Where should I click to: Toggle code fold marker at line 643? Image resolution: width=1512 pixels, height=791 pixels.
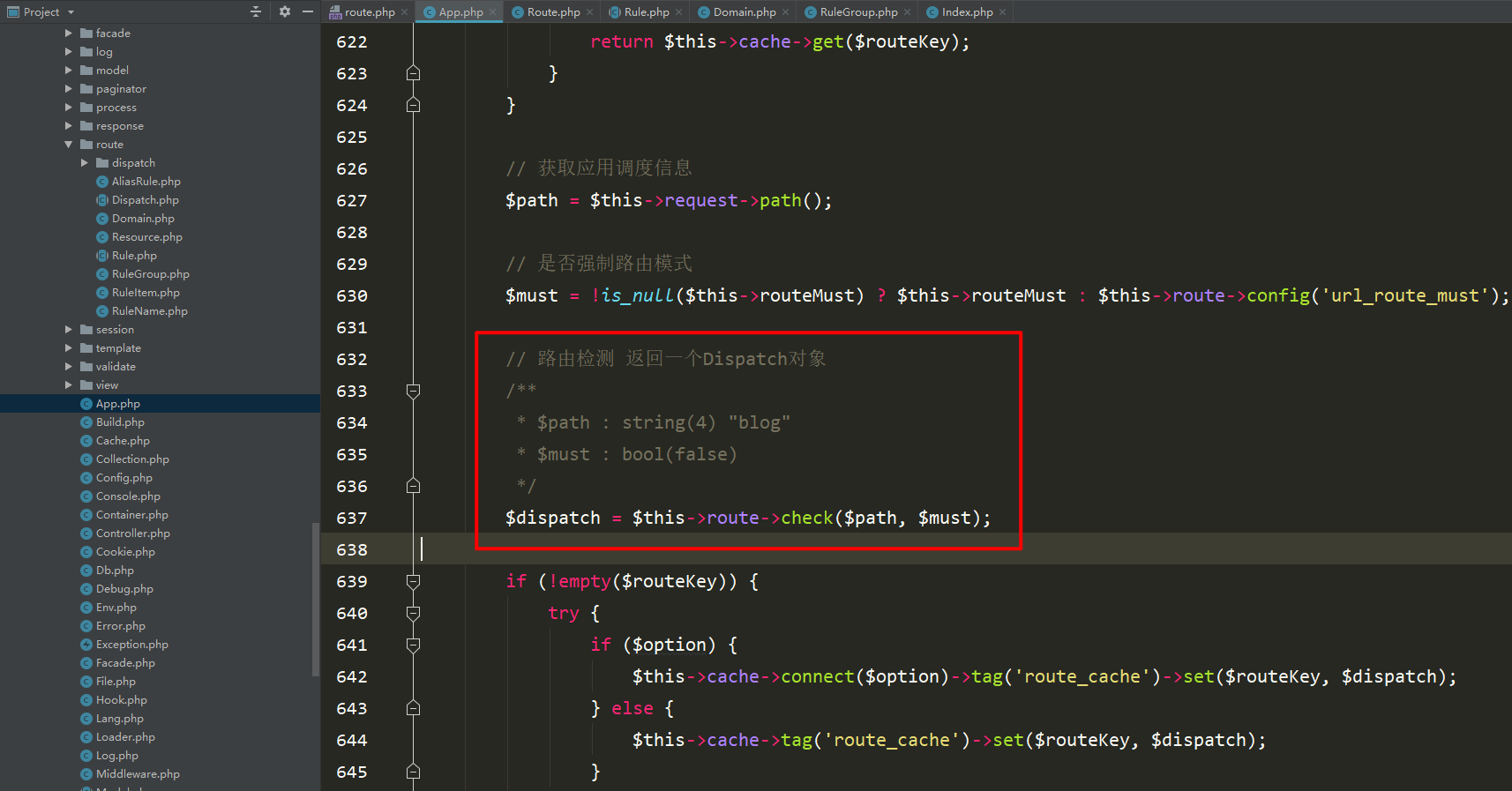(413, 708)
